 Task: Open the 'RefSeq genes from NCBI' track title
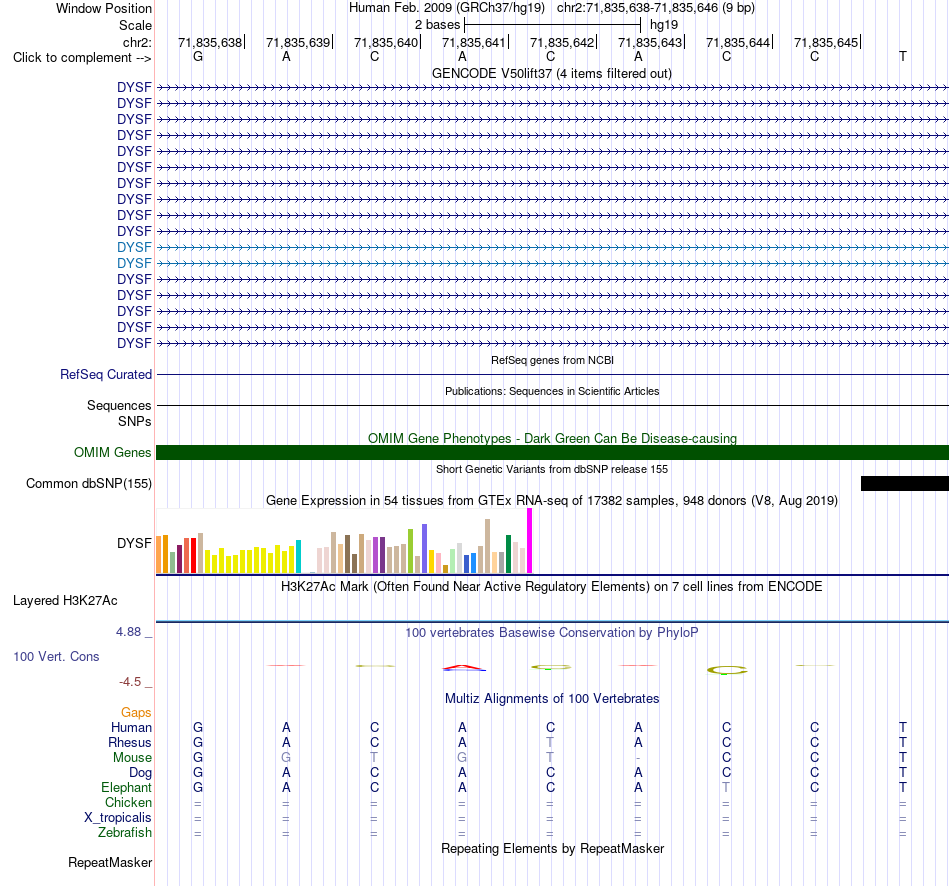(552, 360)
